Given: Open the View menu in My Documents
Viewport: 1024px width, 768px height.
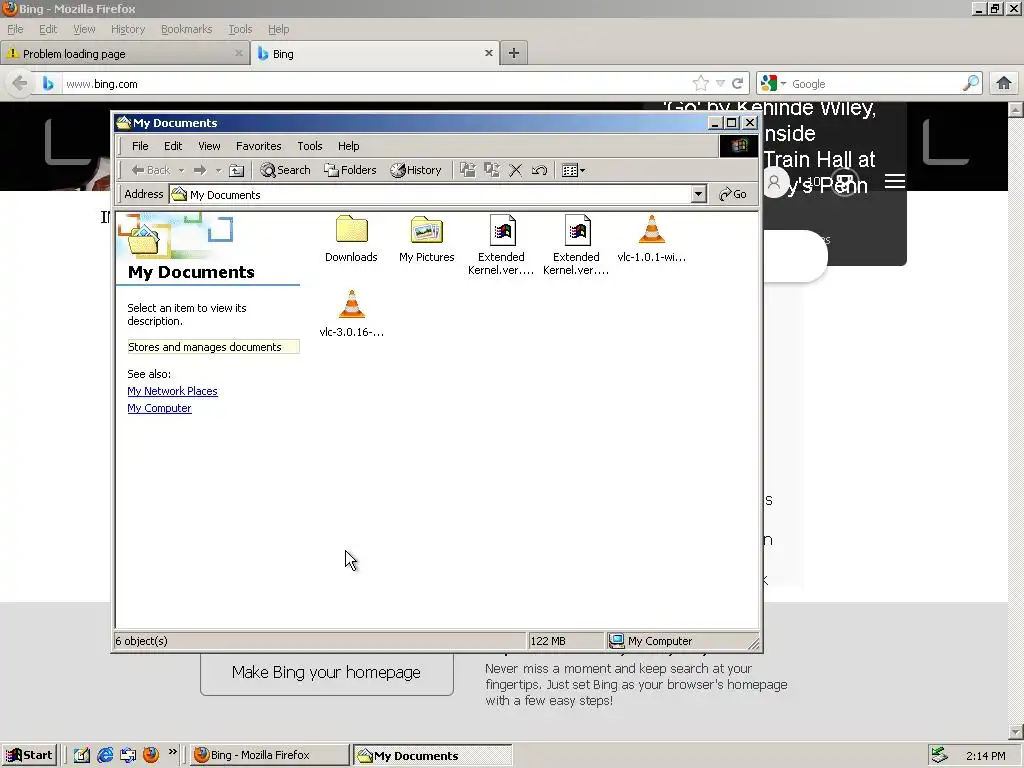Looking at the screenshot, I should pyautogui.click(x=209, y=146).
